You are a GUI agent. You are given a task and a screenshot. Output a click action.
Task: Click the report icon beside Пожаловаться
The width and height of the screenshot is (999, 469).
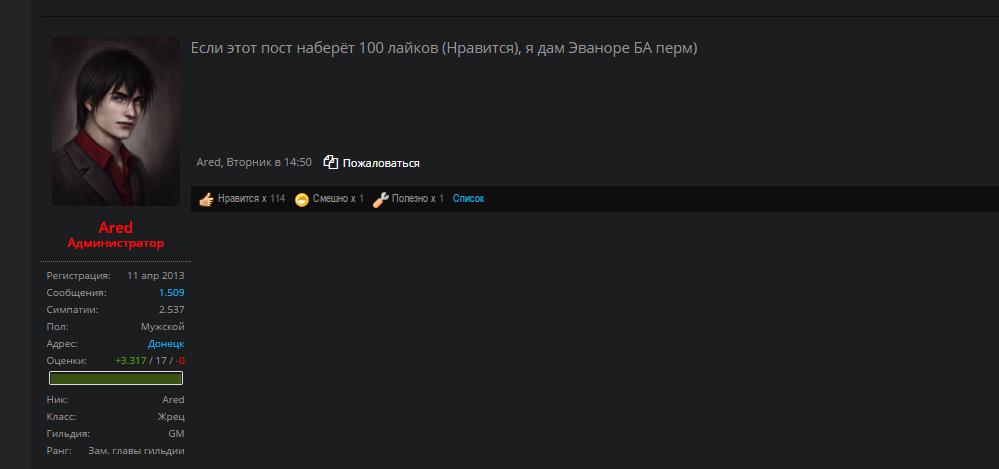[x=331, y=162]
